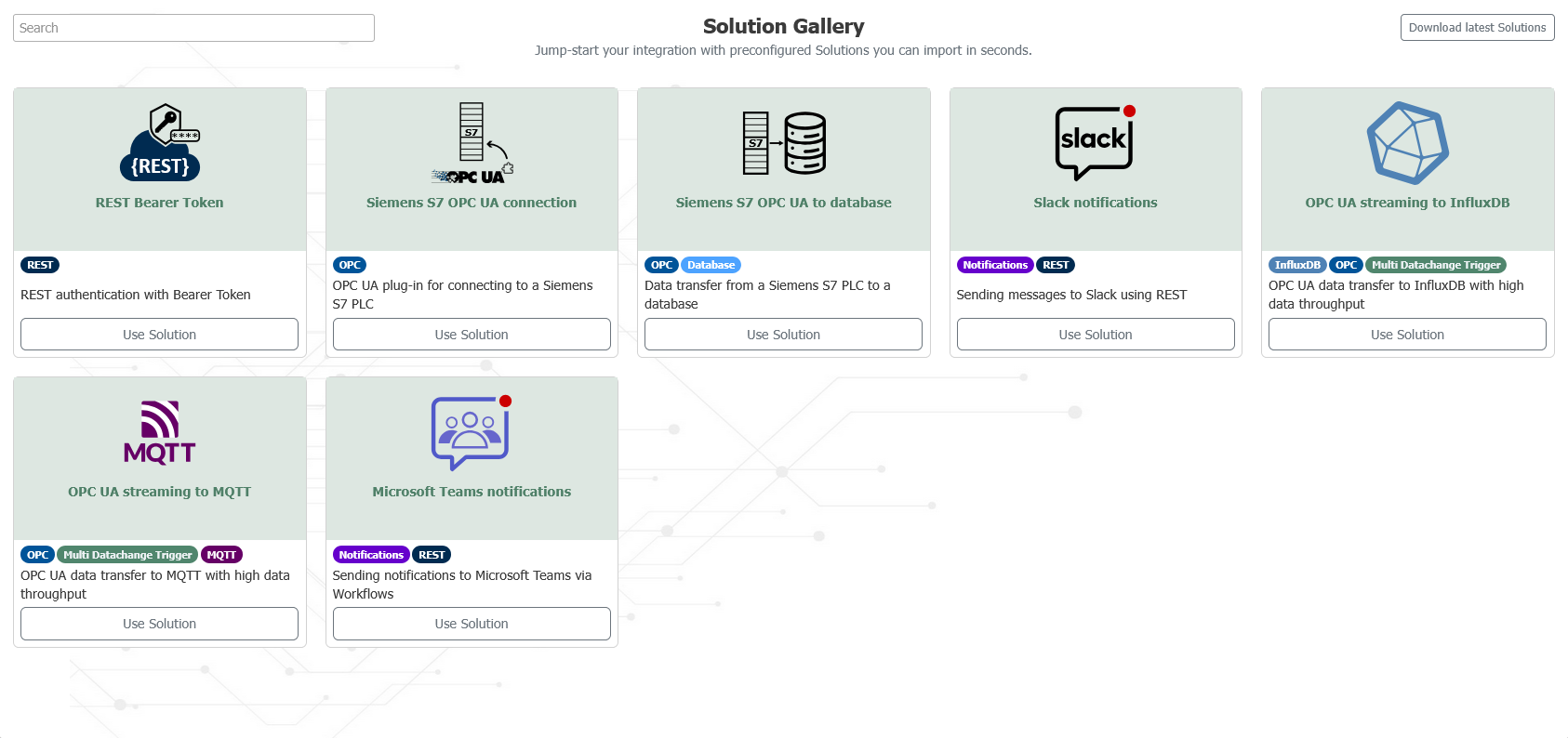Click the S7 to database icon
Image resolution: width=1568 pixels, height=738 pixels.
coord(783,143)
